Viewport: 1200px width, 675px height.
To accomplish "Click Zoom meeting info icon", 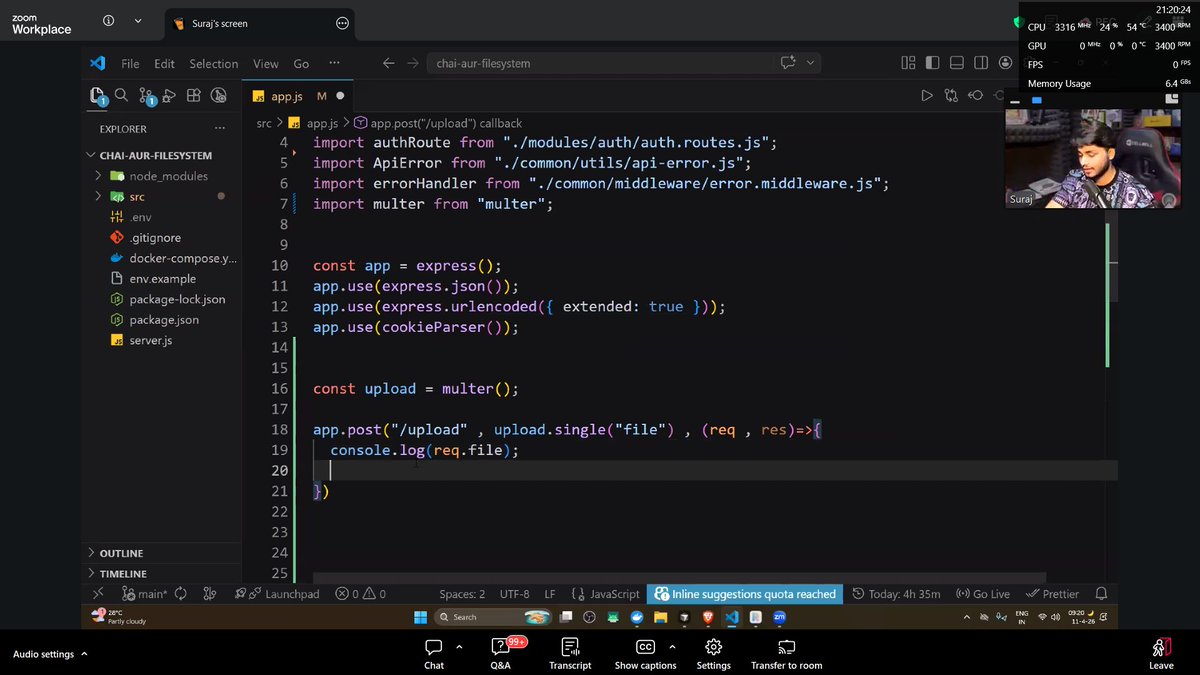I will [109, 21].
